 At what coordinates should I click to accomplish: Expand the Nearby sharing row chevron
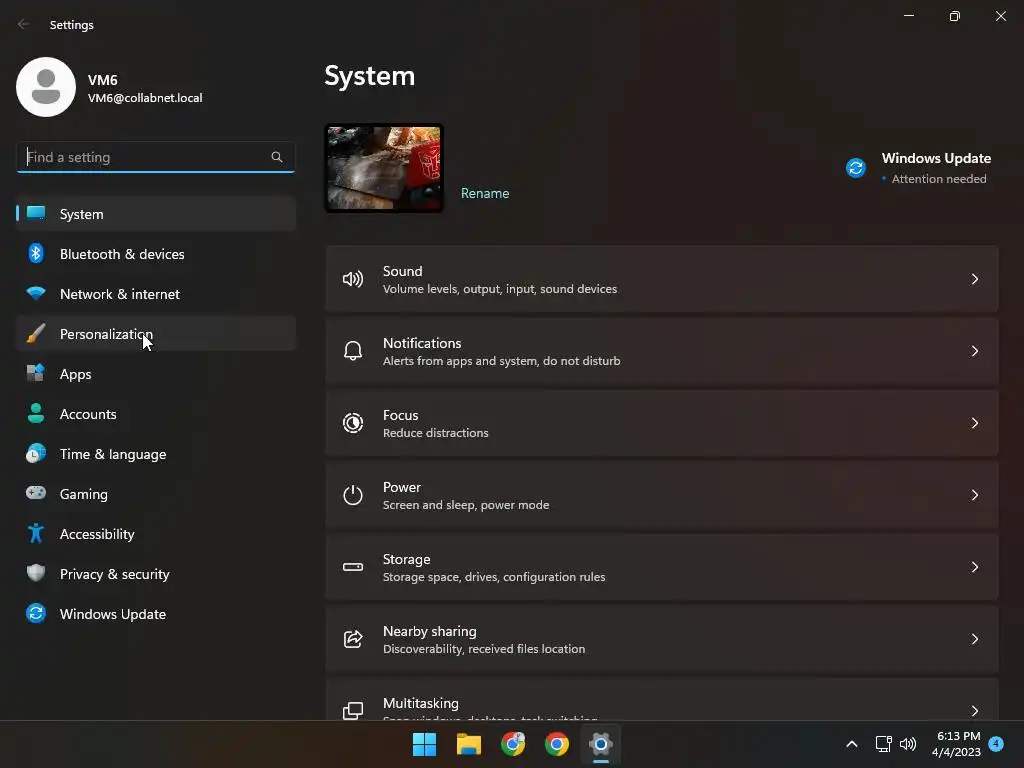[974, 639]
